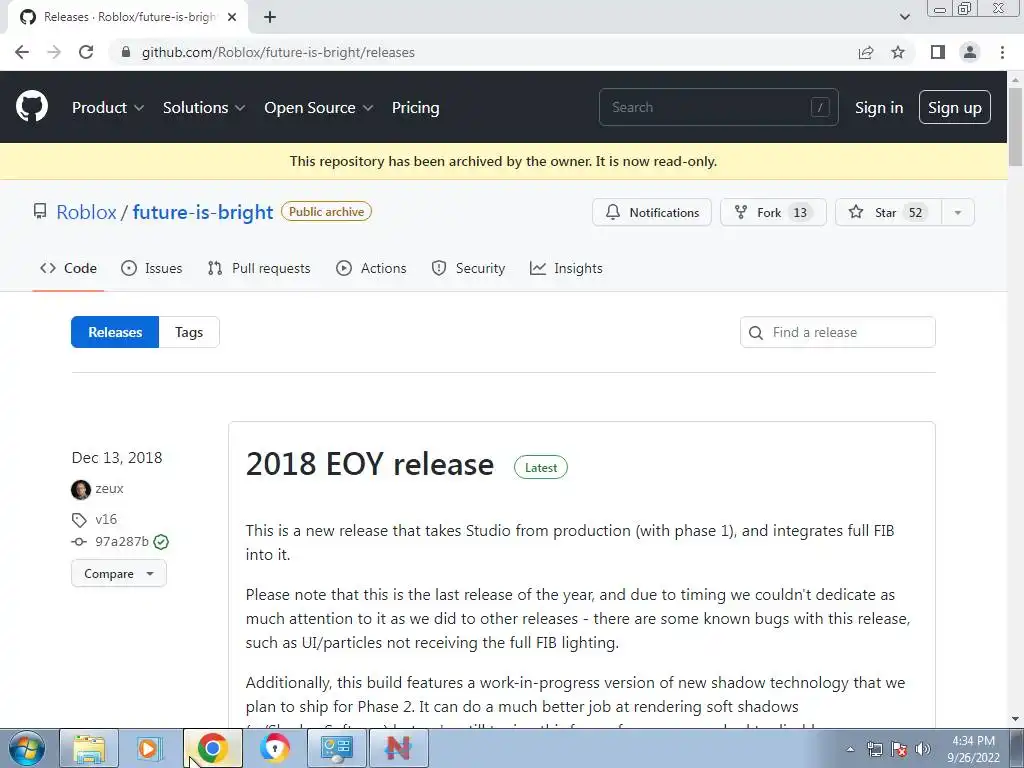The image size is (1024, 768).
Task: Open the key-lock app in taskbar
Action: pos(274,748)
